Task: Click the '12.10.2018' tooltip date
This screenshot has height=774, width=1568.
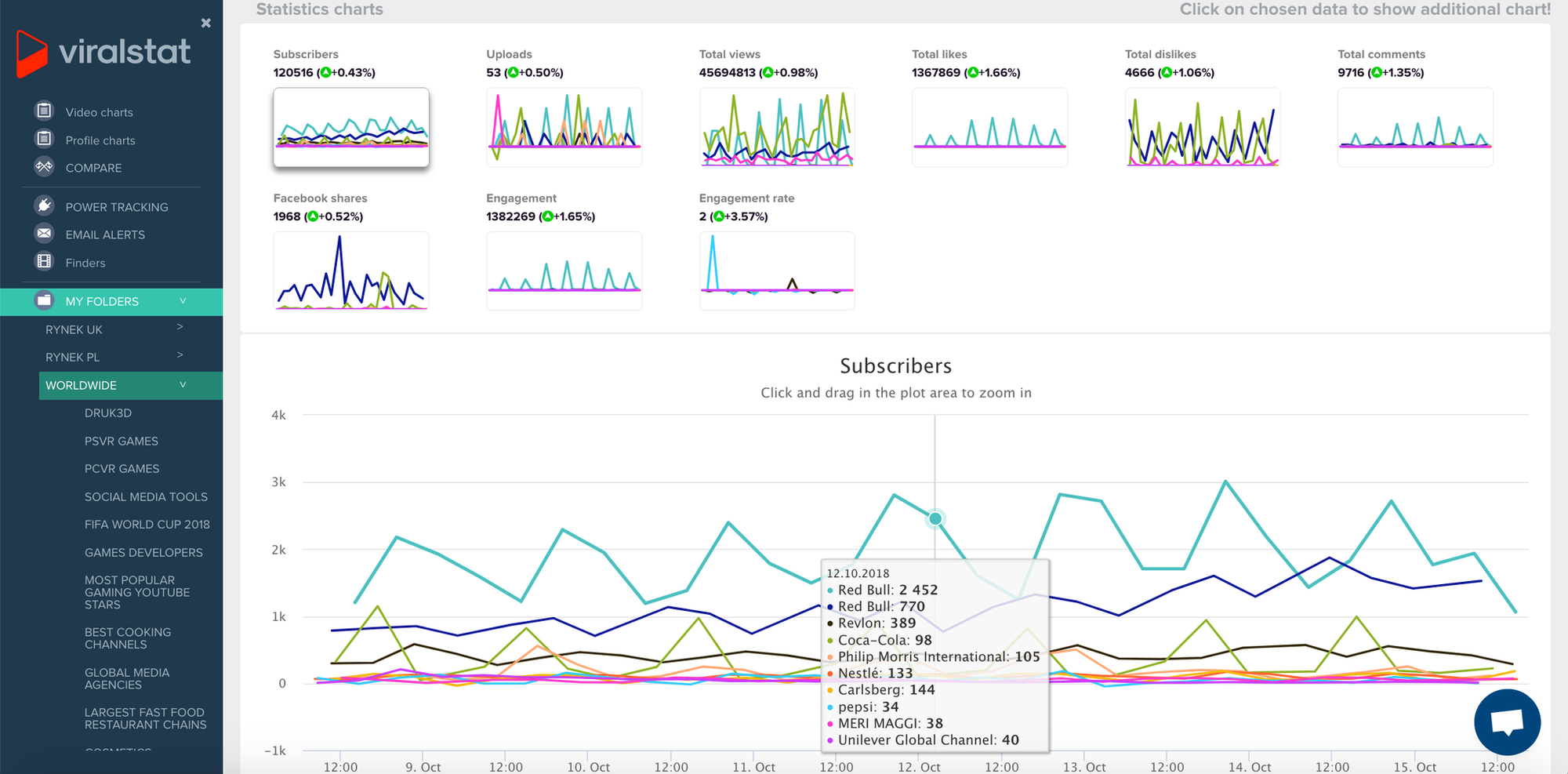Action: coord(858,573)
